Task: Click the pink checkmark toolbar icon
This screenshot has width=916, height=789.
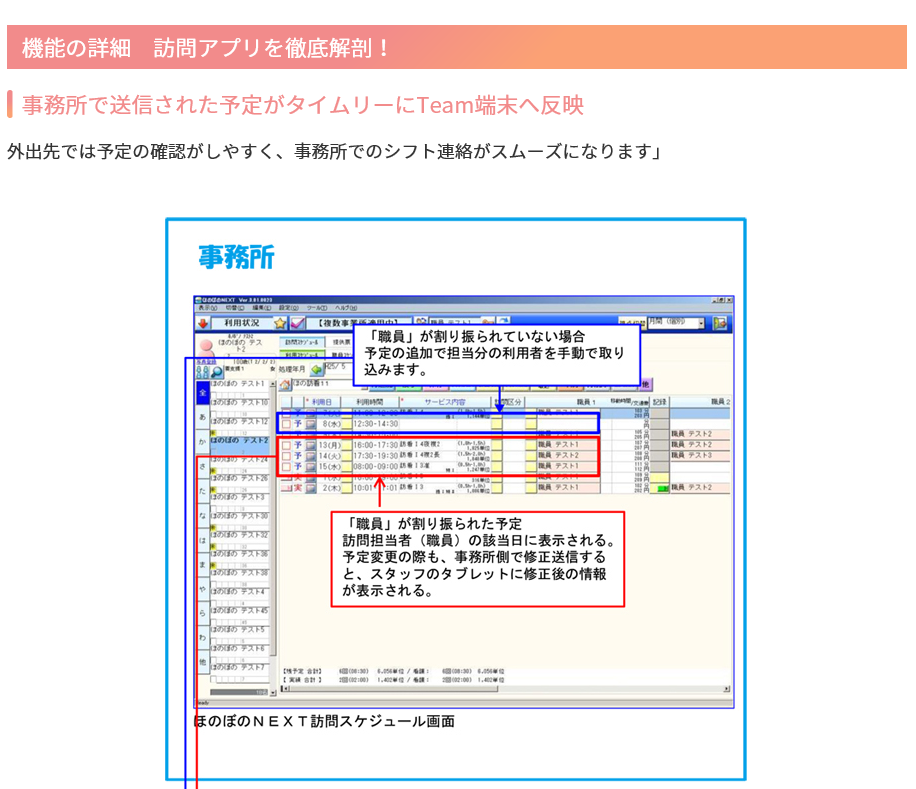Action: [x=297, y=323]
